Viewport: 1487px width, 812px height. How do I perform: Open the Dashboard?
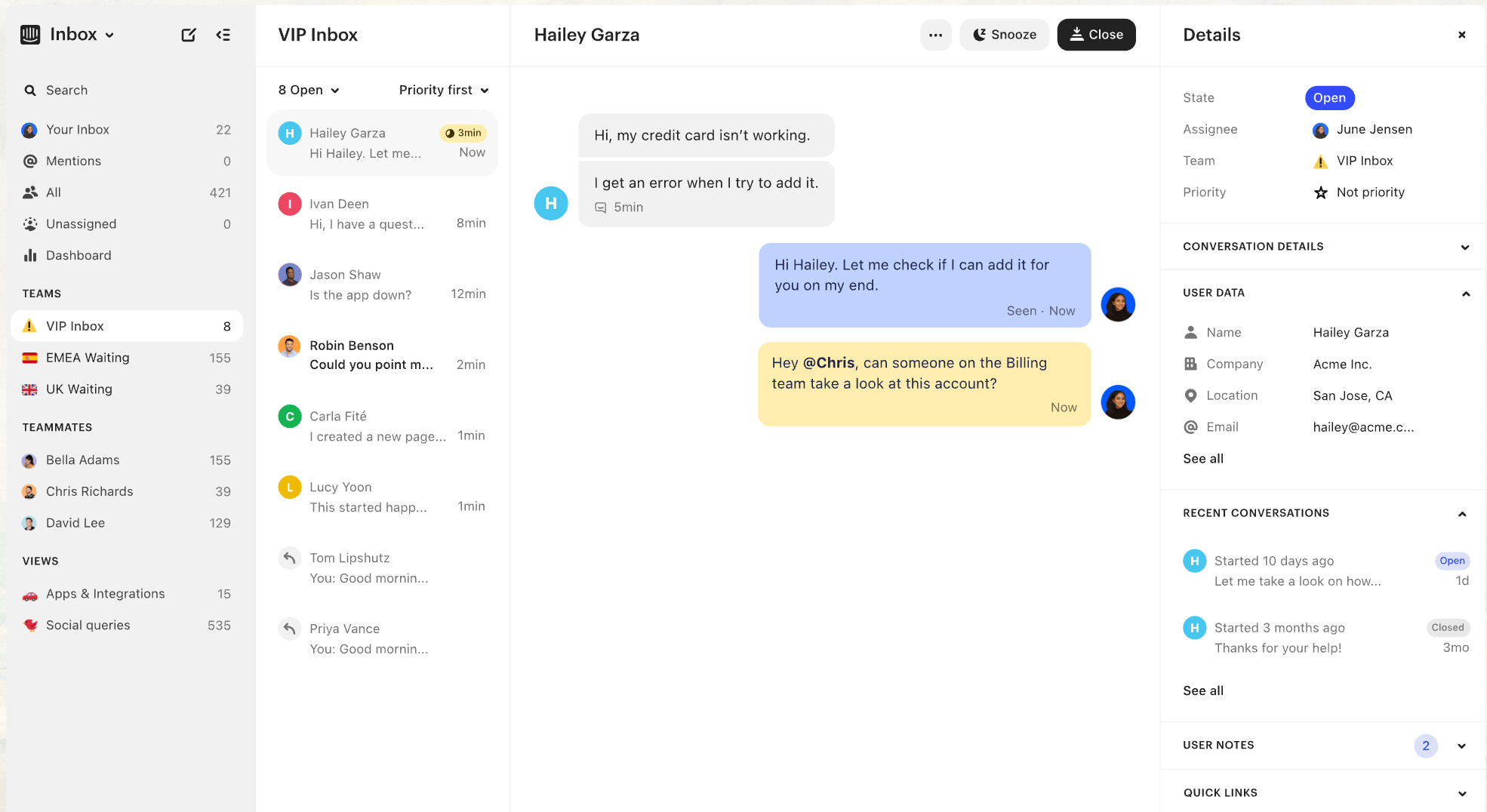point(78,255)
